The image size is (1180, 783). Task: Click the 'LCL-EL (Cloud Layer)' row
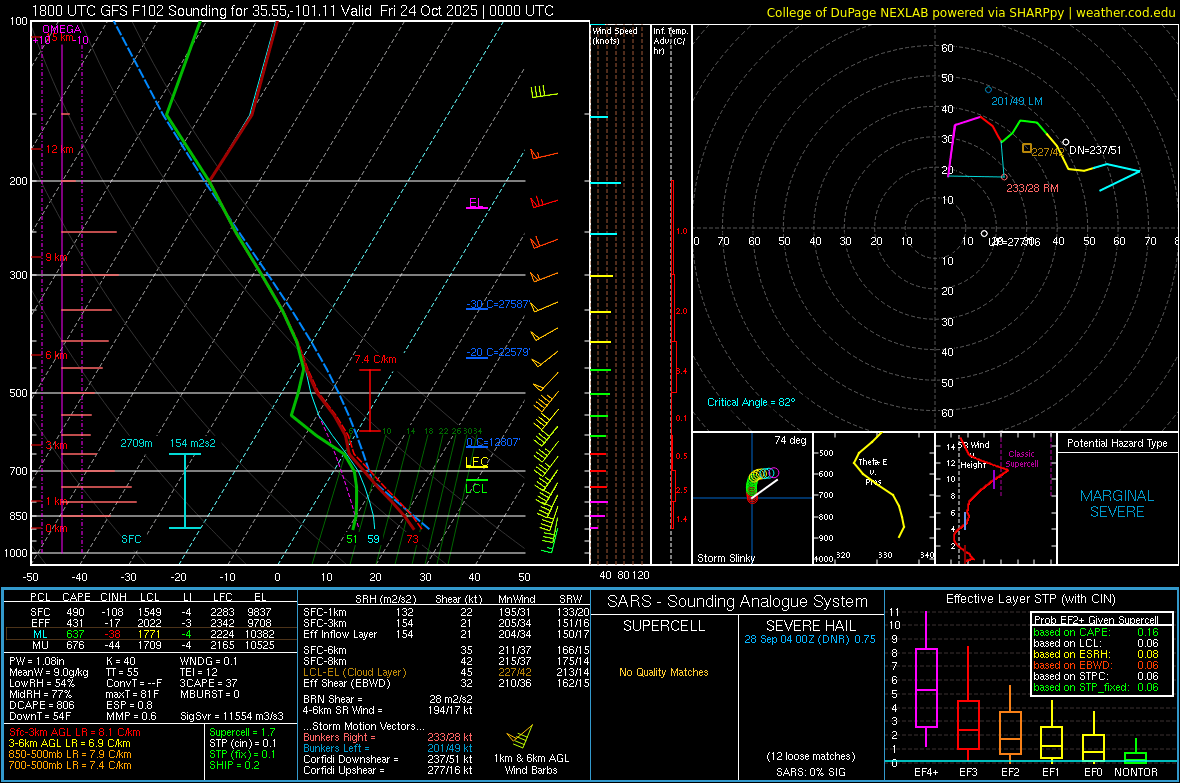(446, 672)
